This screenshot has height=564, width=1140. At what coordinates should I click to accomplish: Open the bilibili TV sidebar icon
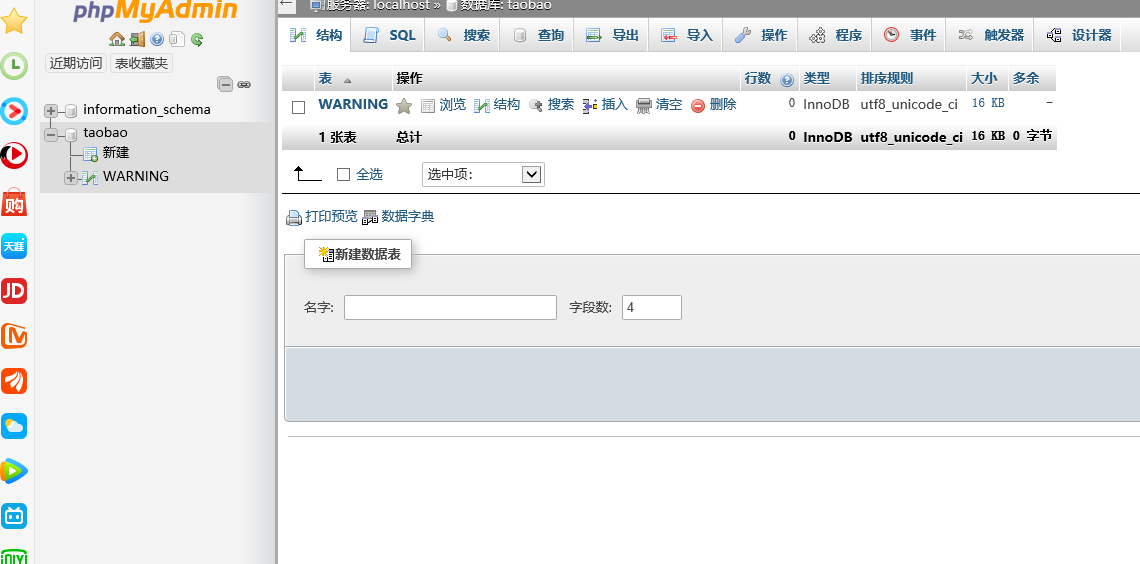click(14, 516)
